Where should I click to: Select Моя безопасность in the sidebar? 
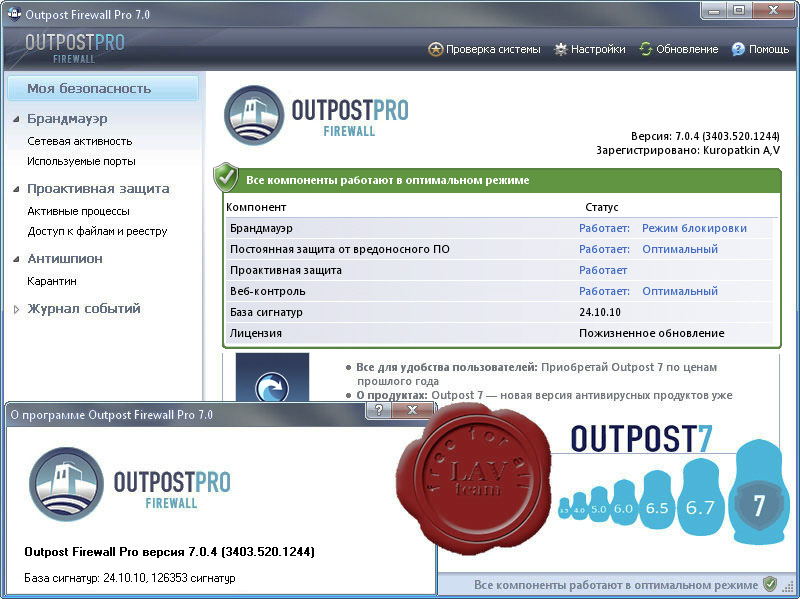[103, 88]
